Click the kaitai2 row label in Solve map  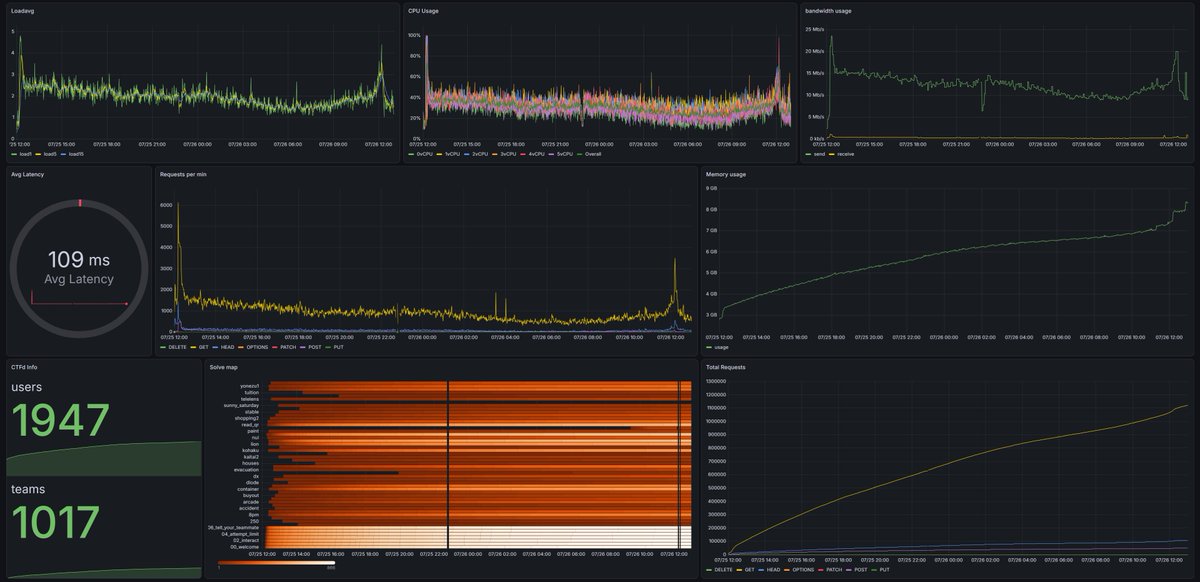[252, 457]
